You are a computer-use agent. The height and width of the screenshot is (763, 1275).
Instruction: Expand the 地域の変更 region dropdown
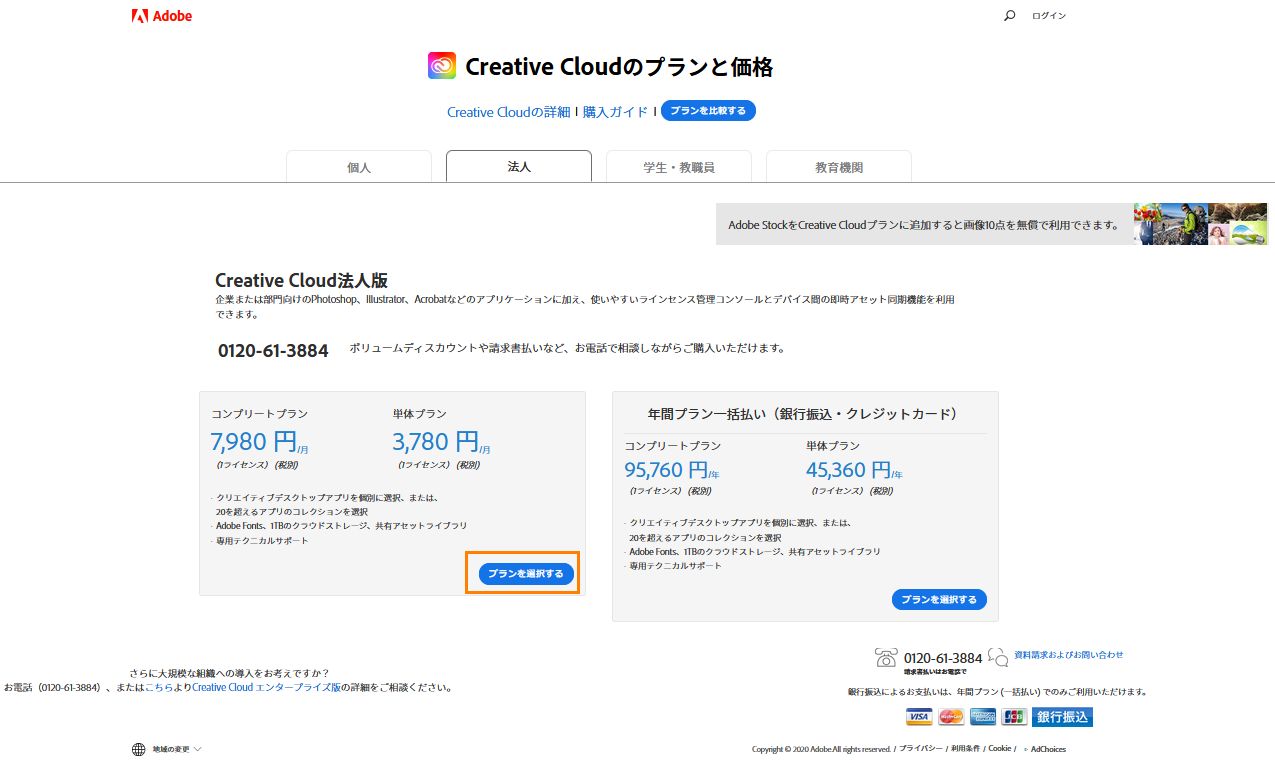[176, 749]
